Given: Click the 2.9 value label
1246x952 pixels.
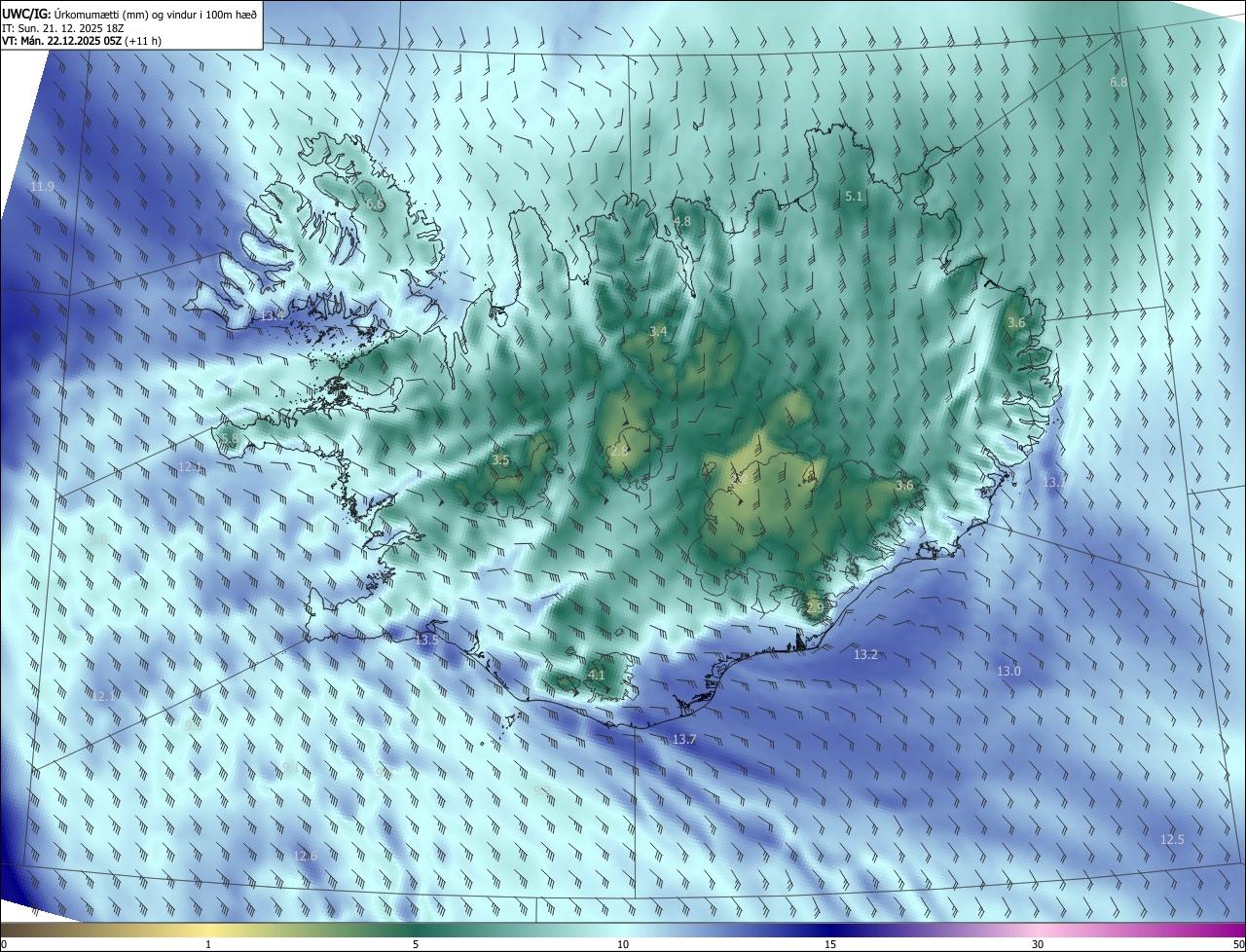Looking at the screenshot, I should (x=815, y=607).
